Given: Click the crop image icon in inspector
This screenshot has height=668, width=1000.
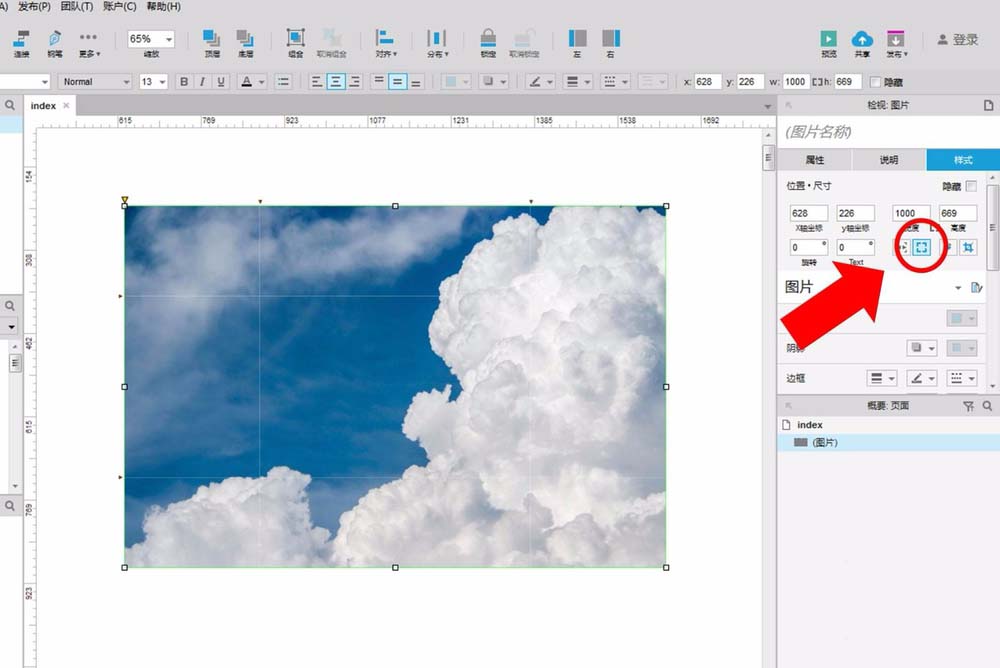Looking at the screenshot, I should pyautogui.click(x=968, y=247).
